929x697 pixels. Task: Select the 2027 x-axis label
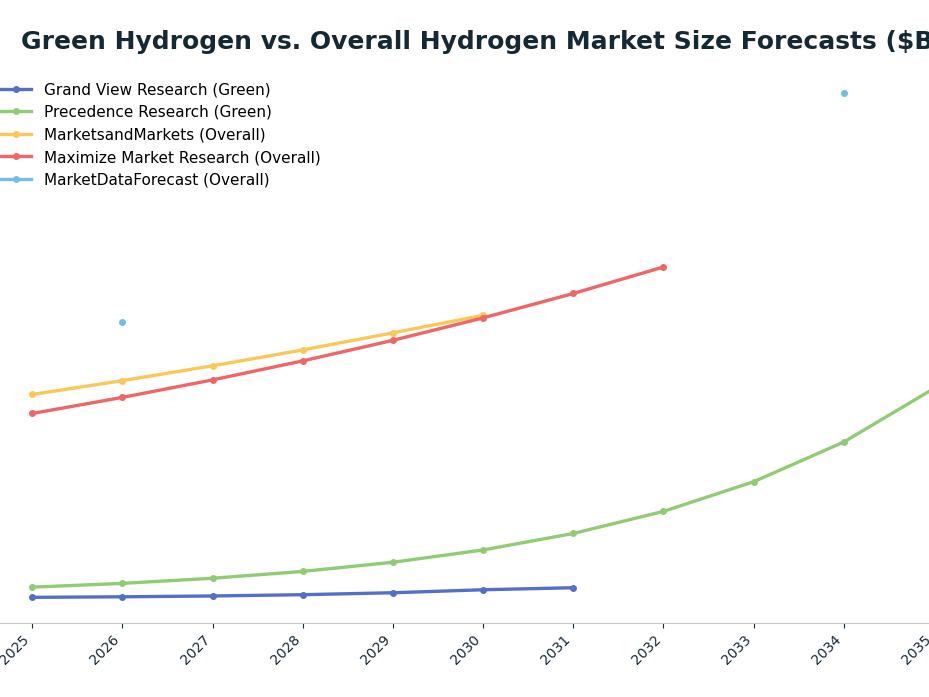[x=197, y=650]
